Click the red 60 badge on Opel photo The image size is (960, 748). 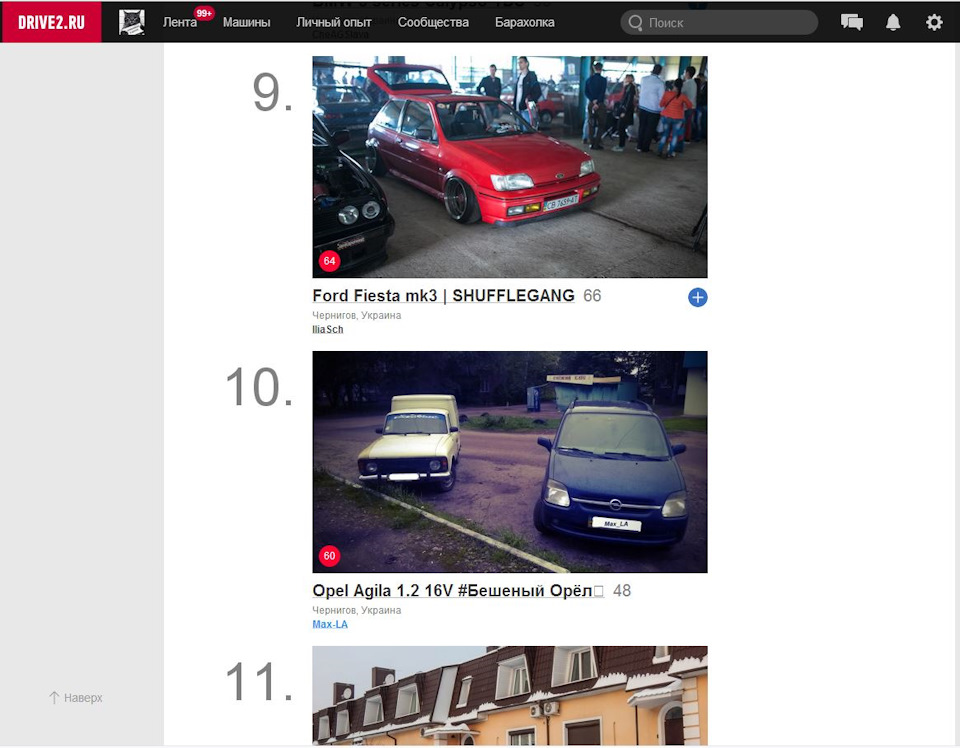click(x=329, y=556)
